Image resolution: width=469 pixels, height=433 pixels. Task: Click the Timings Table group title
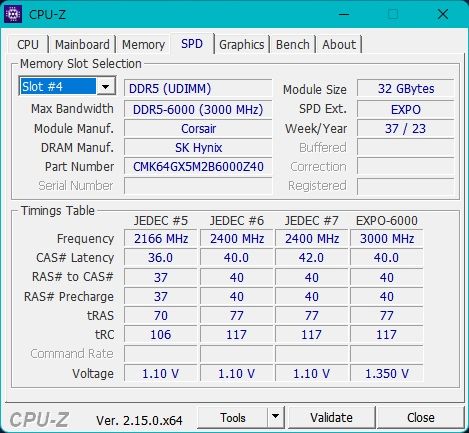pyautogui.click(x=58, y=211)
